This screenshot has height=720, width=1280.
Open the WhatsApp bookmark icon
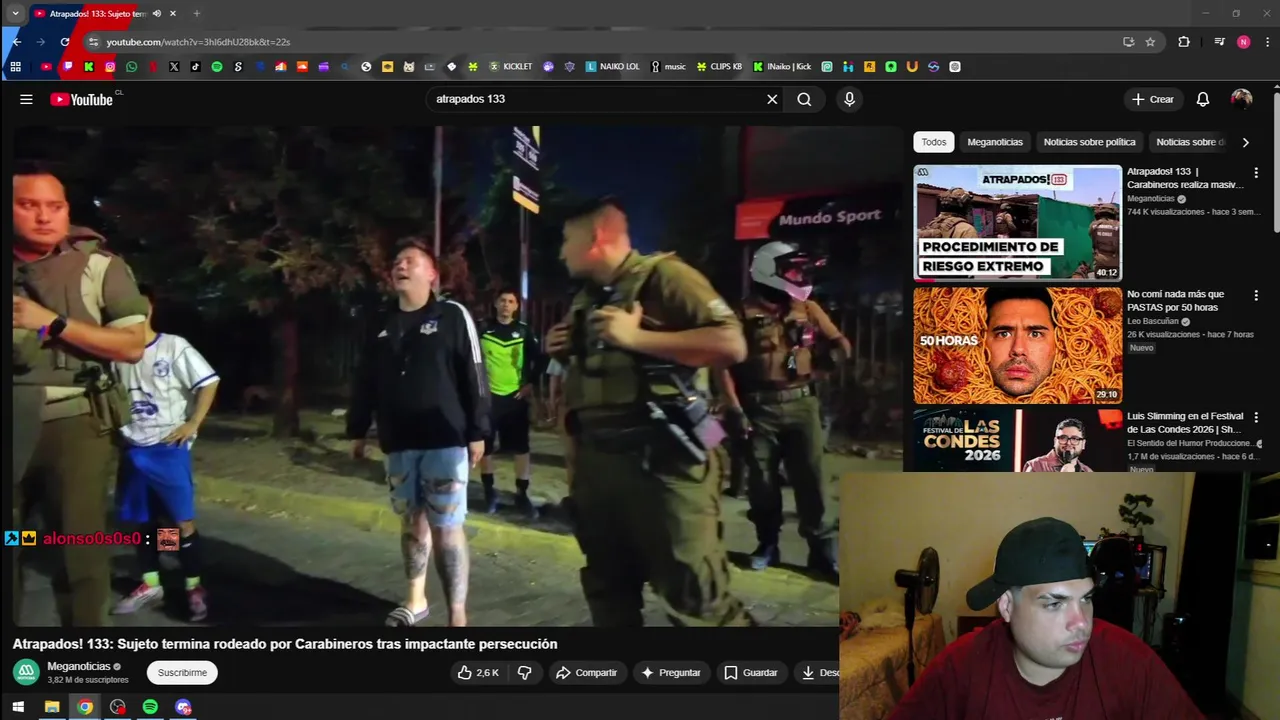(x=131, y=67)
